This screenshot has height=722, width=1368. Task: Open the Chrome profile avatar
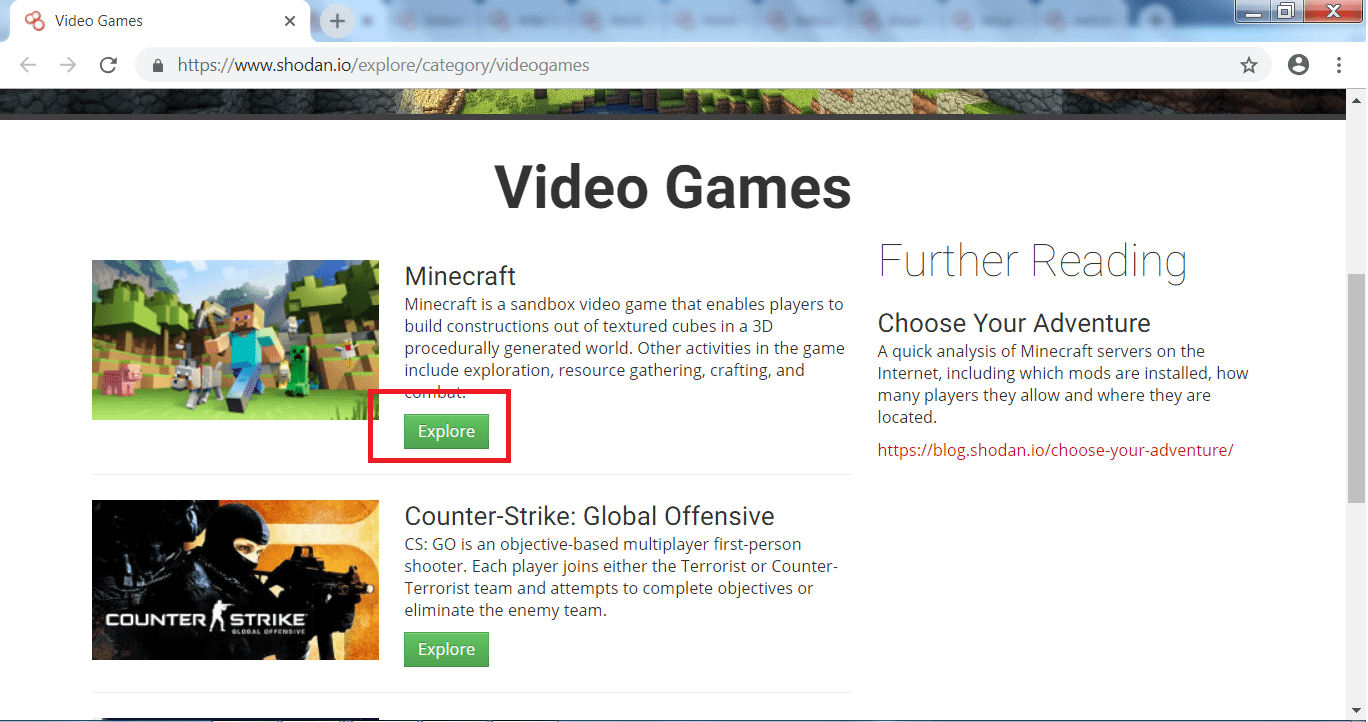[x=1299, y=65]
